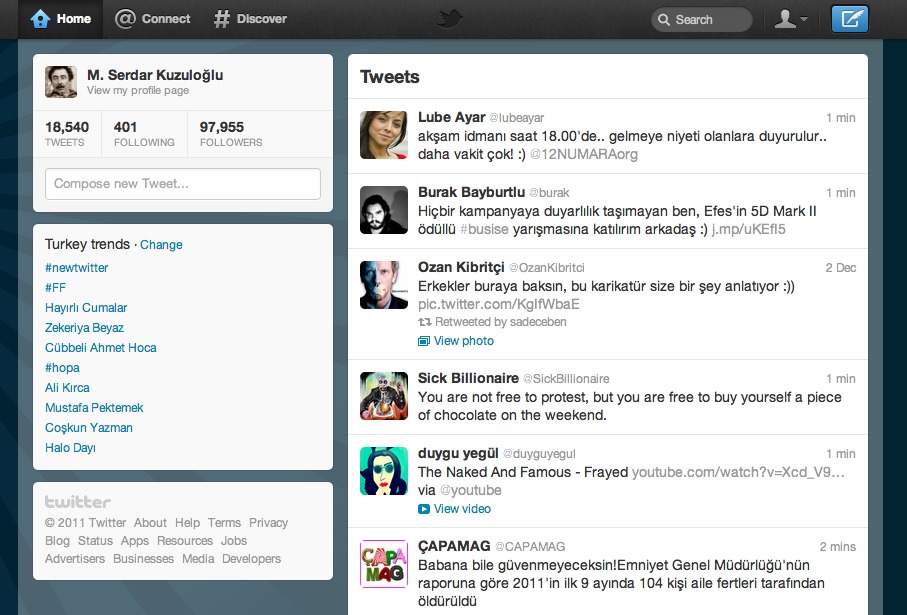This screenshot has width=907, height=615.
Task: Open the Halo Dayı trend
Action: click(x=71, y=448)
